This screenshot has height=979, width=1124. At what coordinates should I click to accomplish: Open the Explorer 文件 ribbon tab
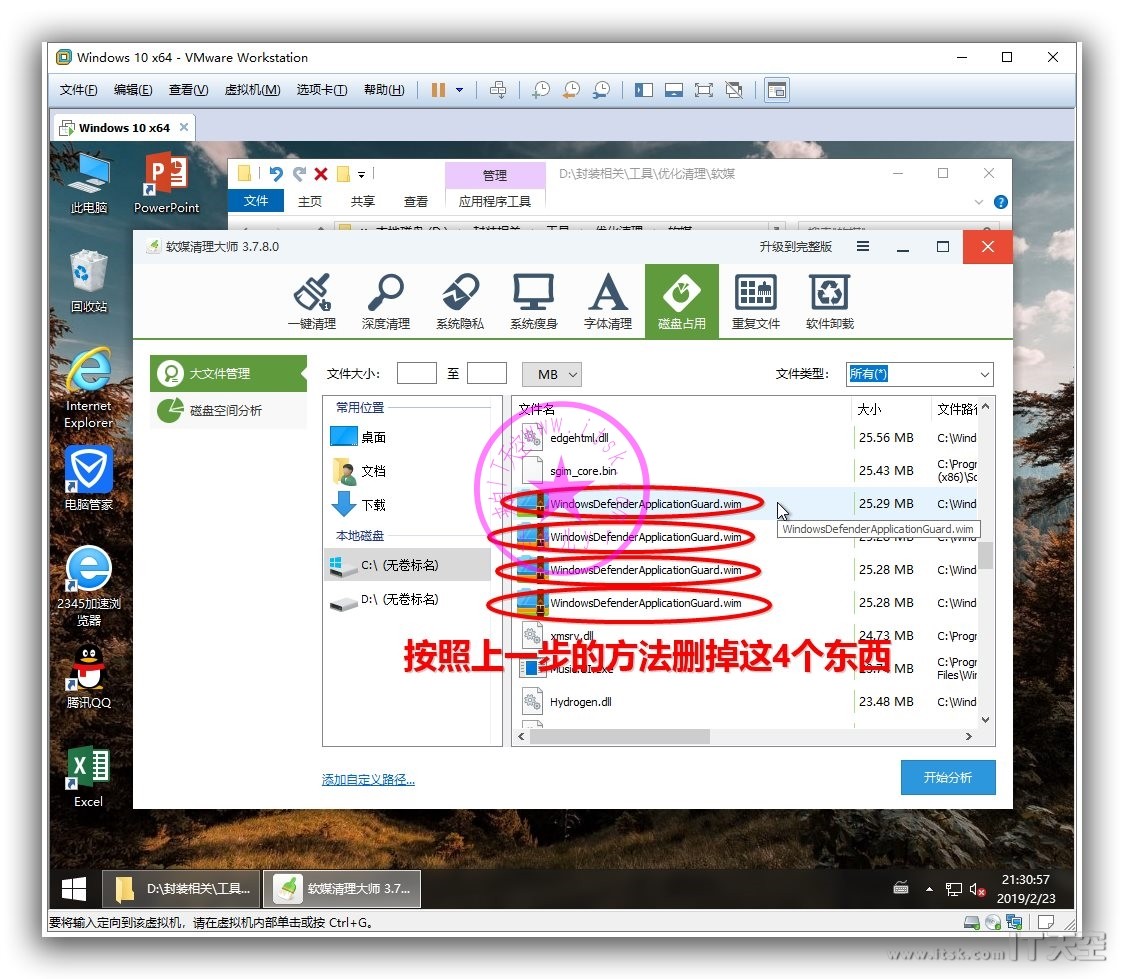tap(256, 201)
